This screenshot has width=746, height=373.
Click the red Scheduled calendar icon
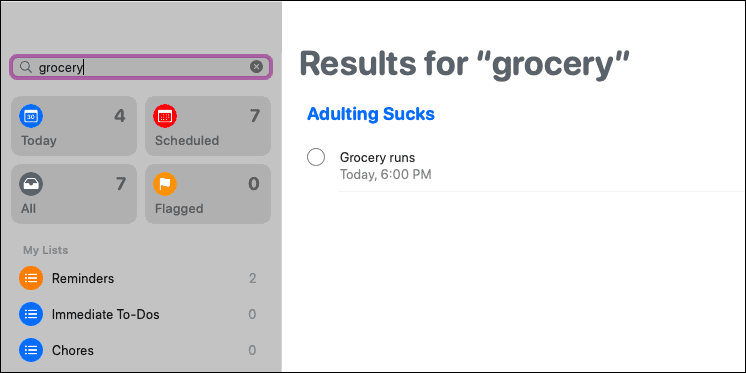click(165, 116)
